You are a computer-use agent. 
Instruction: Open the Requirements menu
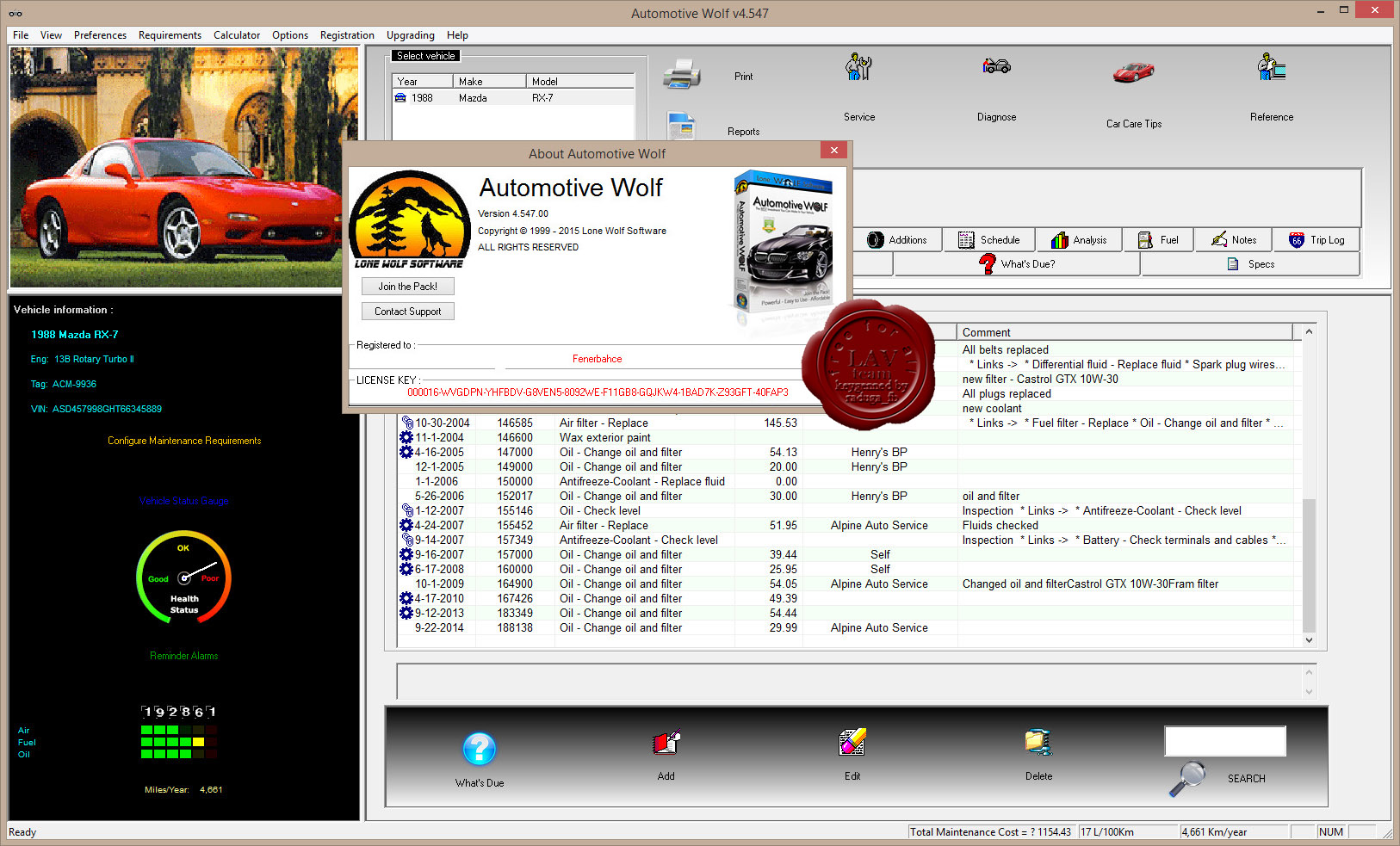click(x=170, y=35)
